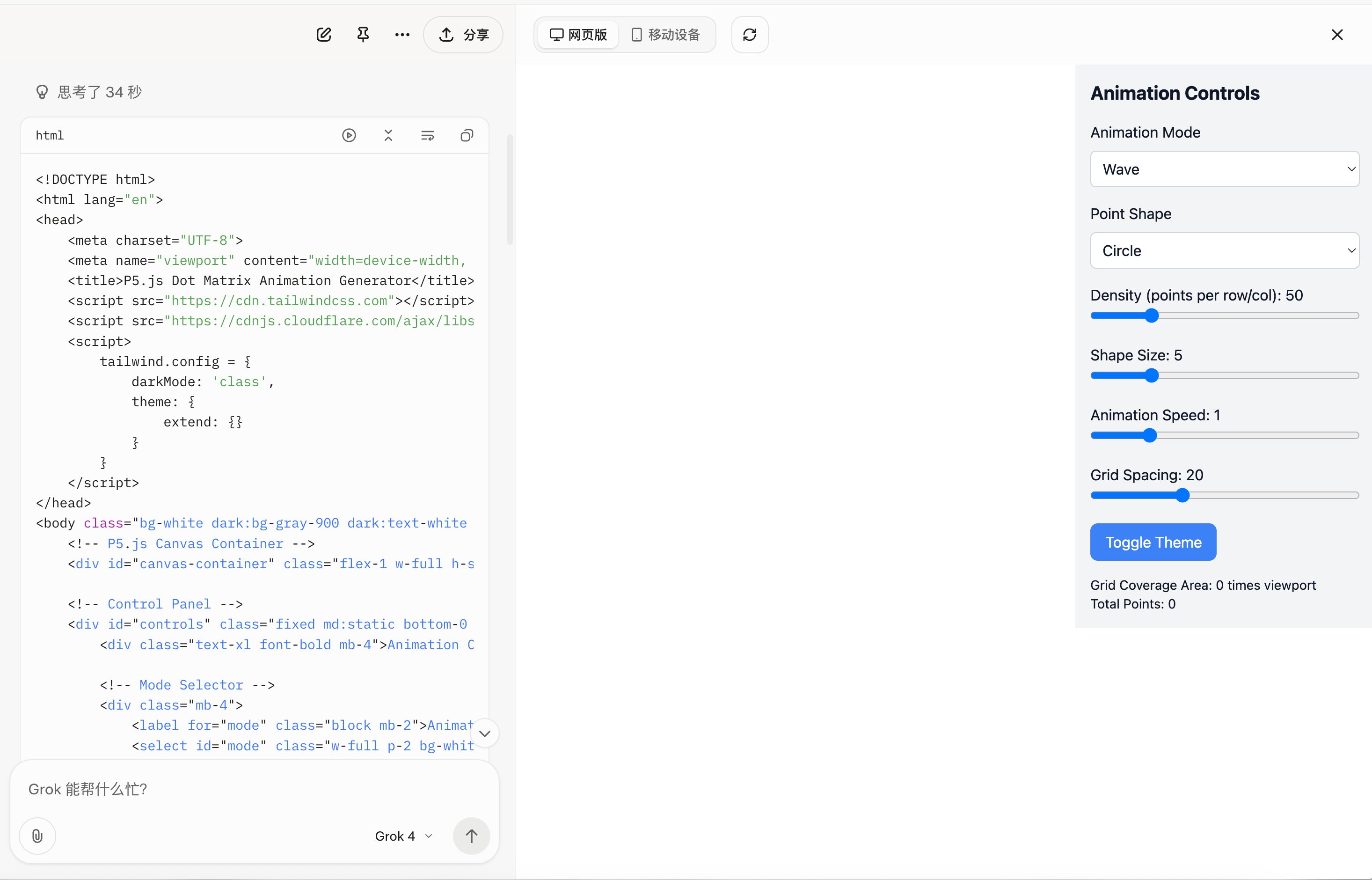
Task: Toggle line wrap in the code block
Action: coord(427,135)
